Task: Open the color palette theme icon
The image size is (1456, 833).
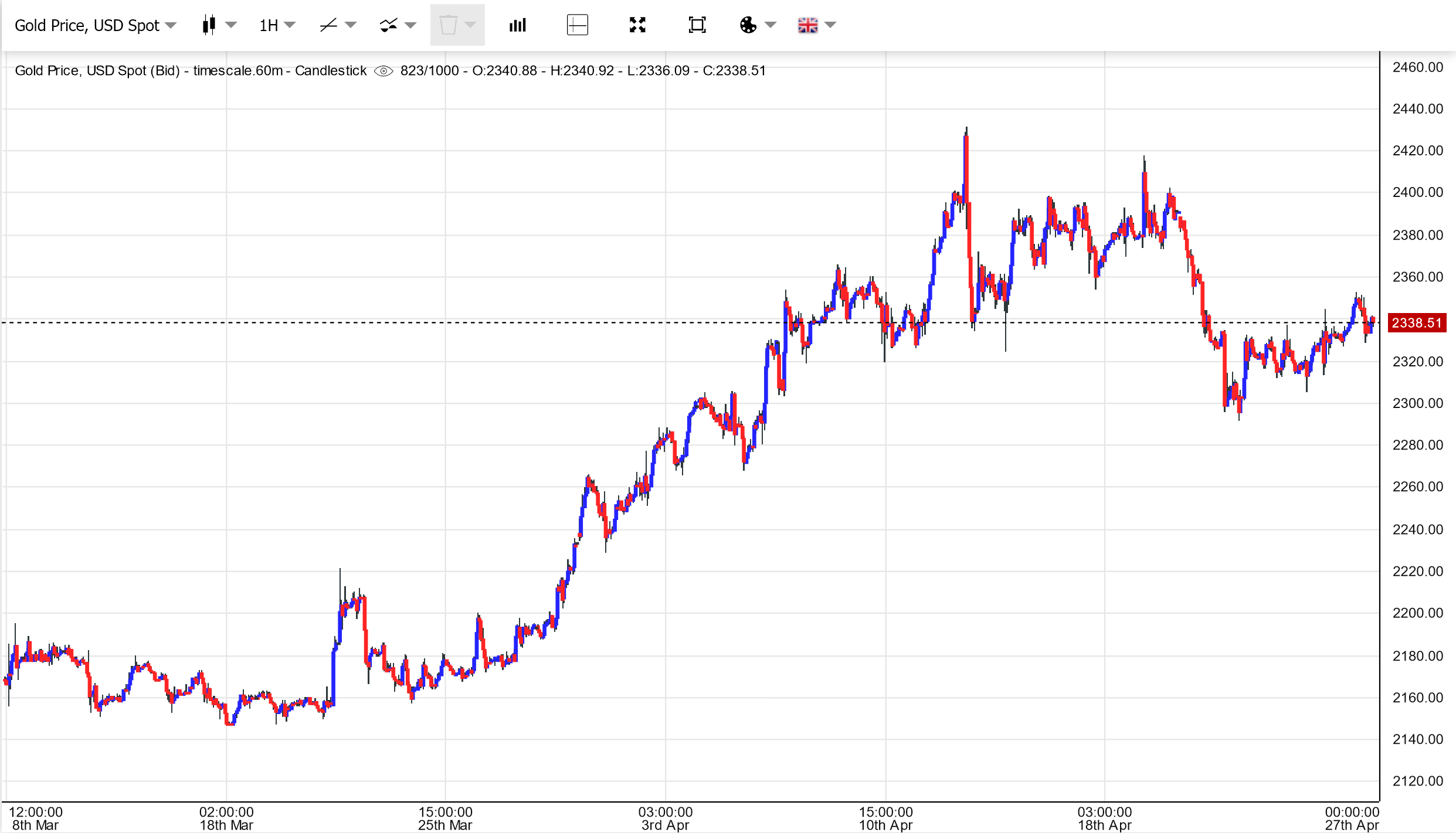Action: coord(748,25)
